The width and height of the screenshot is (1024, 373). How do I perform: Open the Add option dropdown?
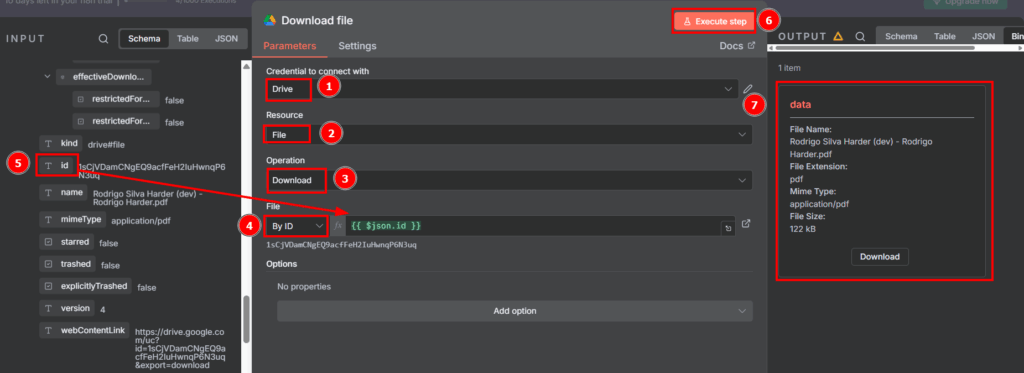515,311
